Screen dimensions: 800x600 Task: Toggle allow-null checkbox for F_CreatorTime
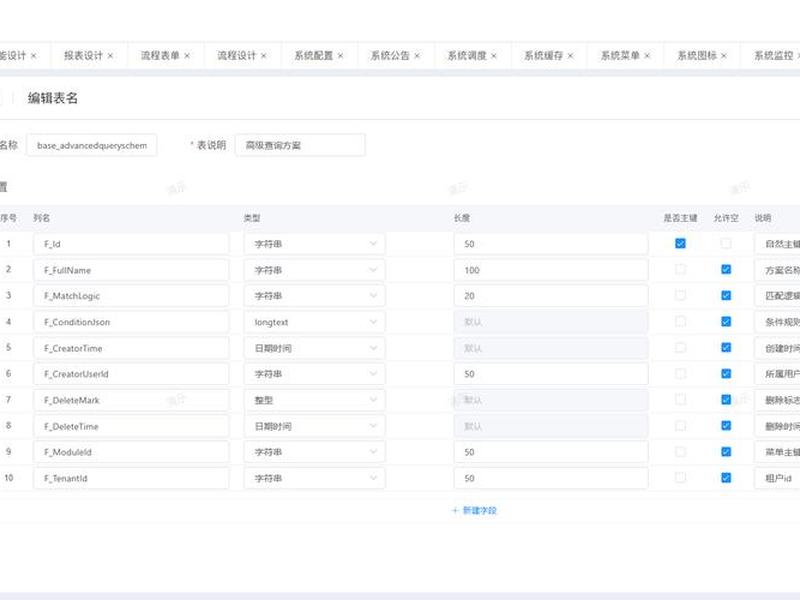tap(726, 347)
